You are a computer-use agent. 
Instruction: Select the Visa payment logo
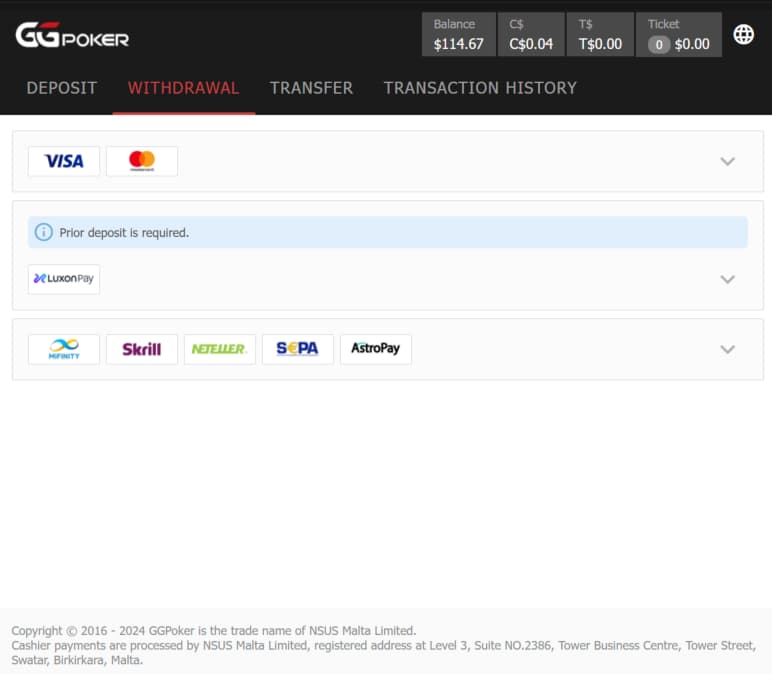coord(64,161)
